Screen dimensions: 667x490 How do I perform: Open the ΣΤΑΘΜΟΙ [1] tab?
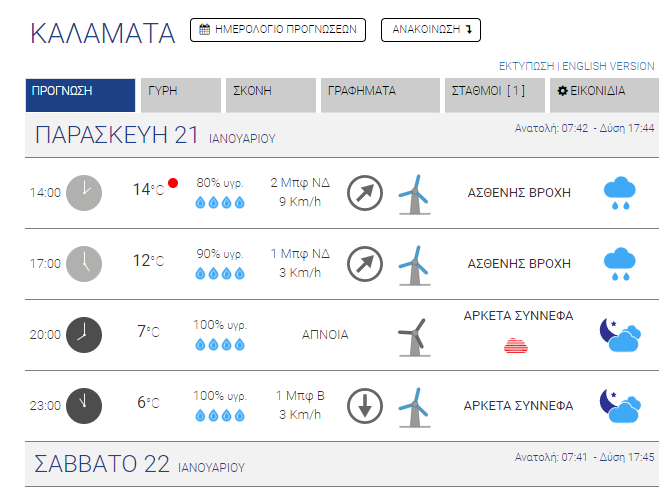pyautogui.click(x=495, y=95)
